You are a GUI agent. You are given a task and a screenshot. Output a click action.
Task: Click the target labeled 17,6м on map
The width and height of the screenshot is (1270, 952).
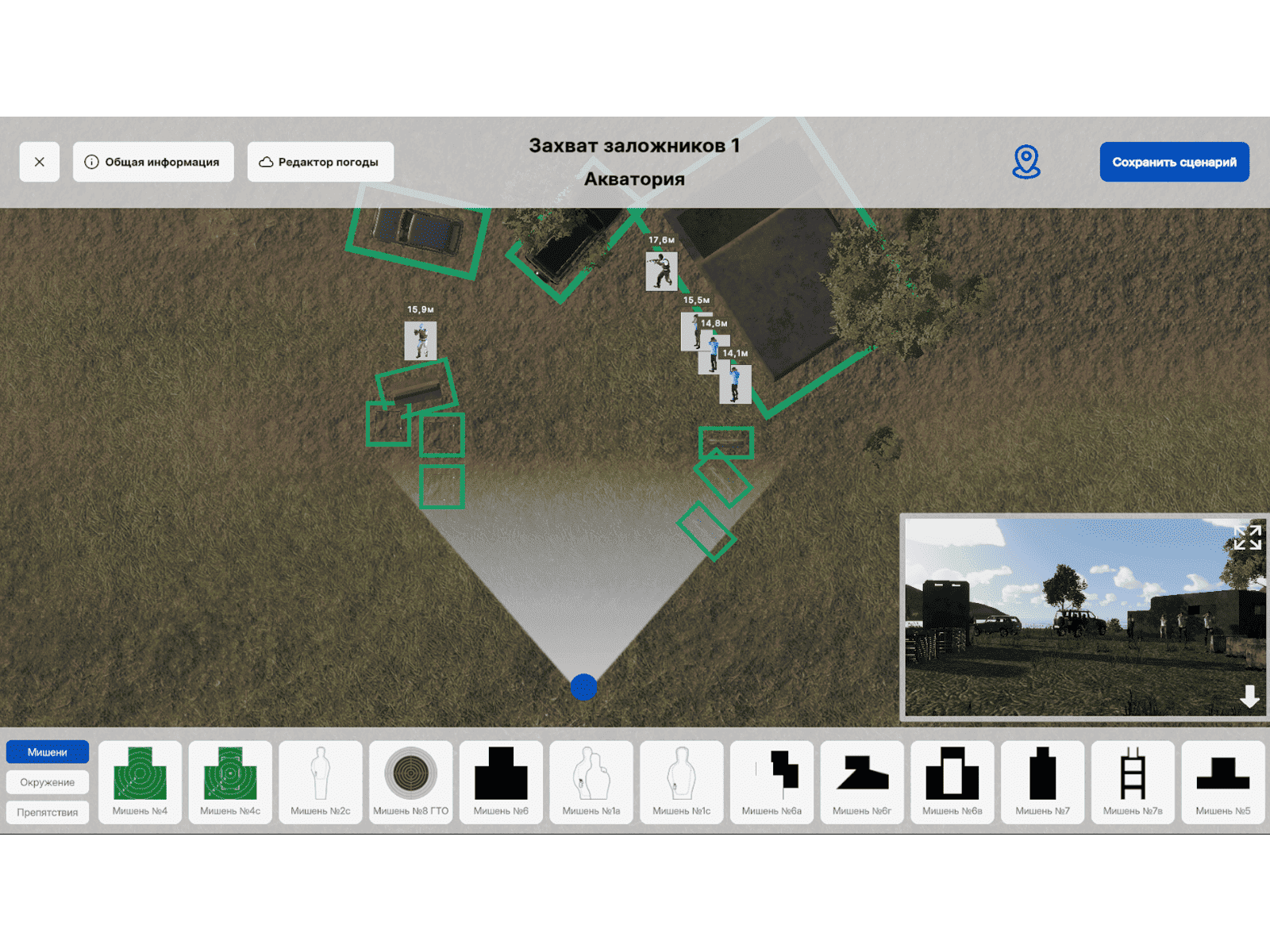pos(661,271)
